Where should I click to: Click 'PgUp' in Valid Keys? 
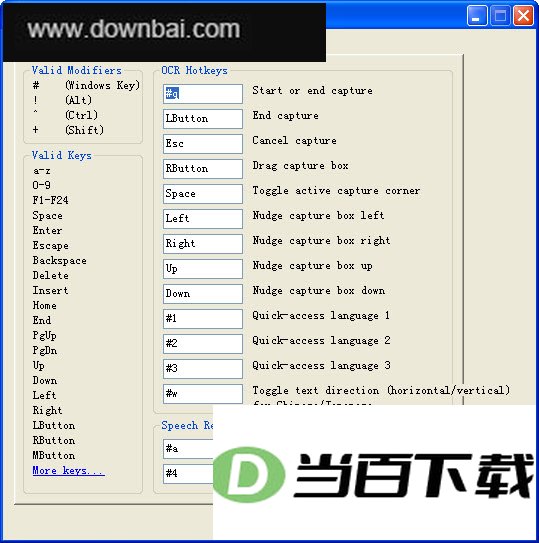click(x=45, y=336)
